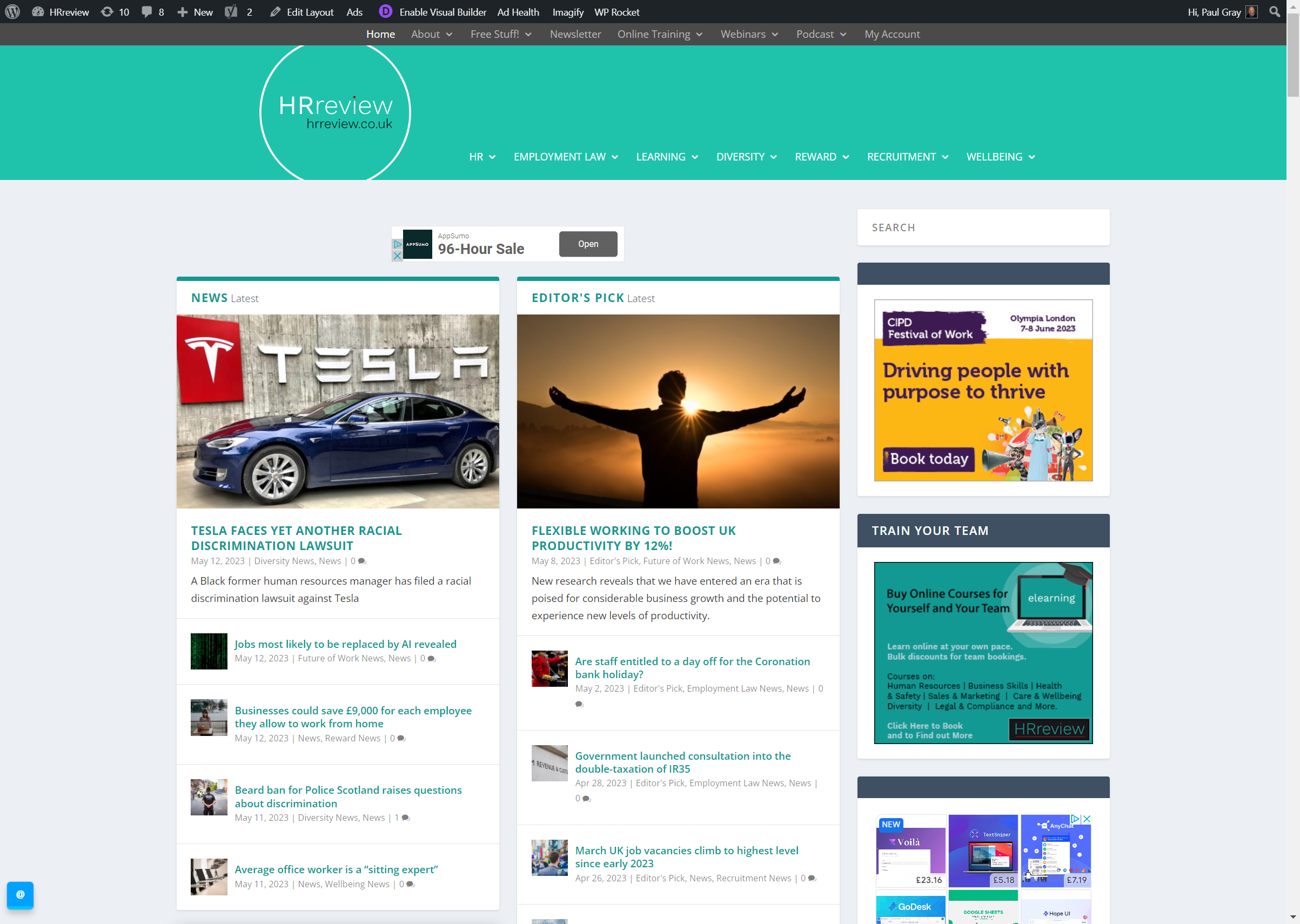Click the blue @ email floating button

(x=20, y=895)
